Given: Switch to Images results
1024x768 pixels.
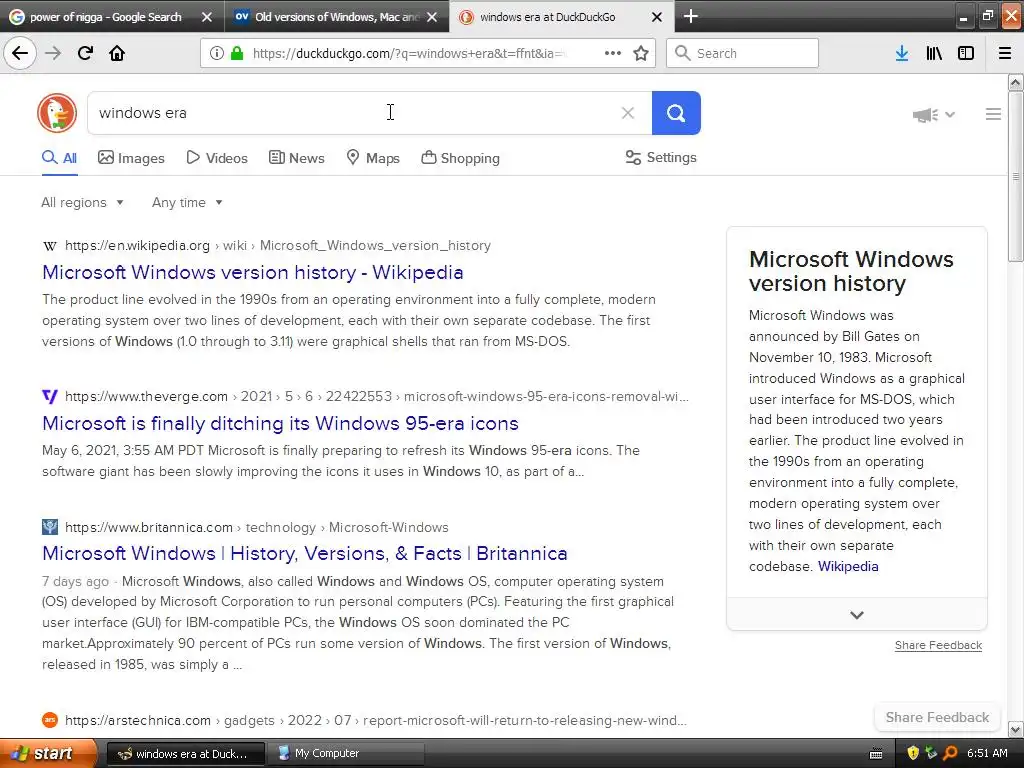Looking at the screenshot, I should [x=131, y=158].
